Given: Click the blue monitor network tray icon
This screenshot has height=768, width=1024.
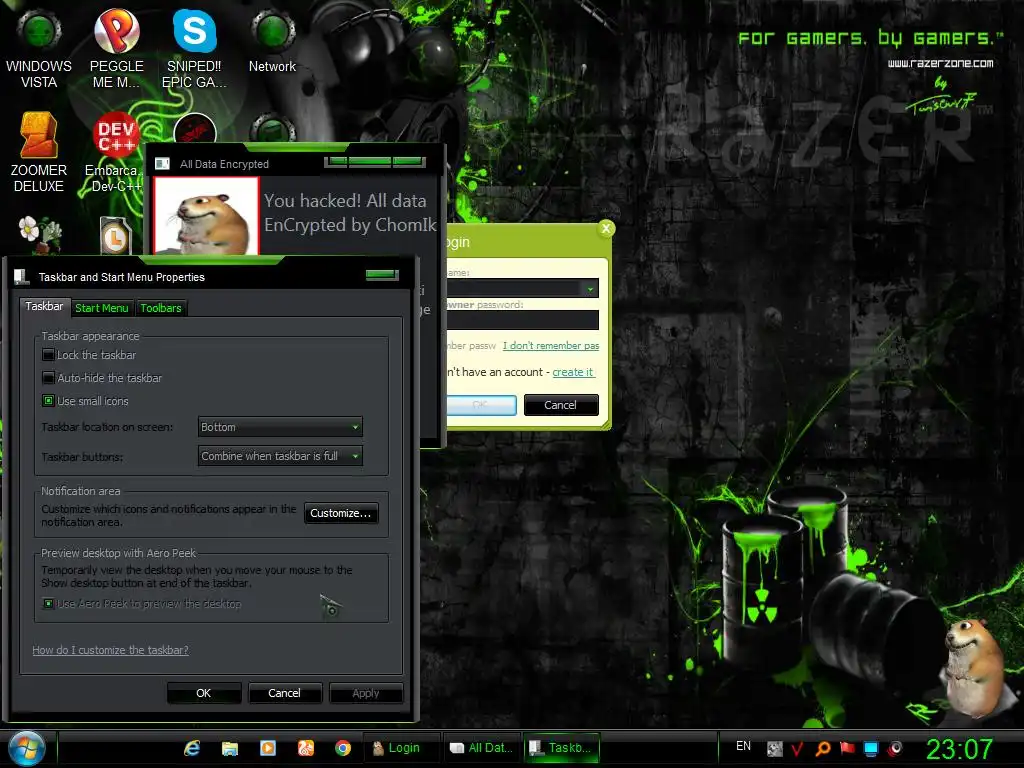Looking at the screenshot, I should 871,748.
